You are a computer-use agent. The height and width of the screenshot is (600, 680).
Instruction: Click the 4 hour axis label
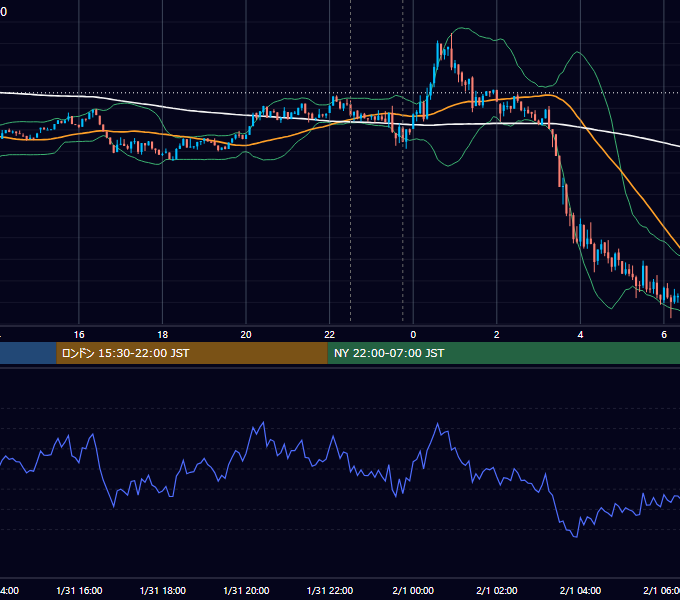580,335
